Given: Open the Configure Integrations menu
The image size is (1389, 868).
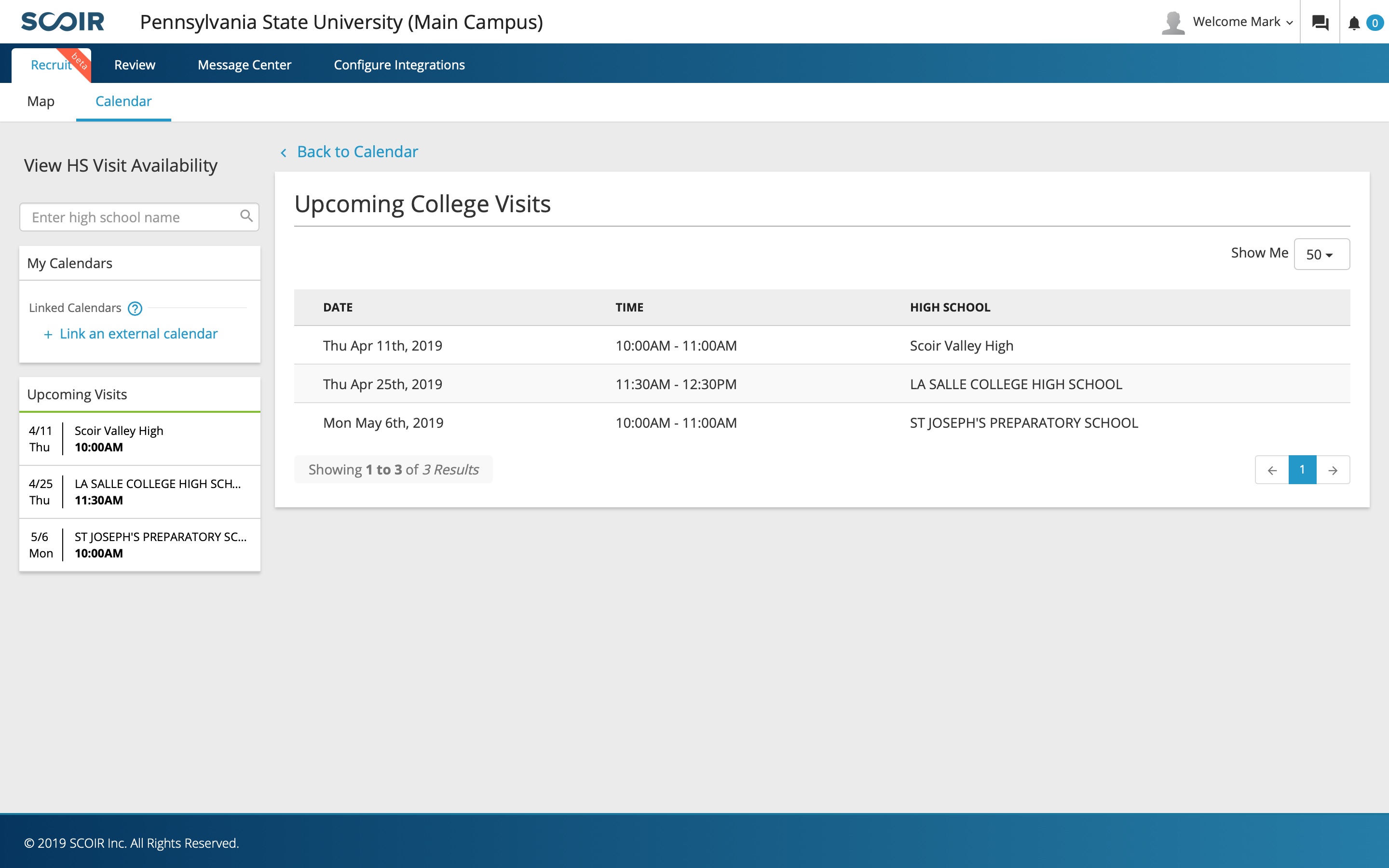Looking at the screenshot, I should (399, 64).
